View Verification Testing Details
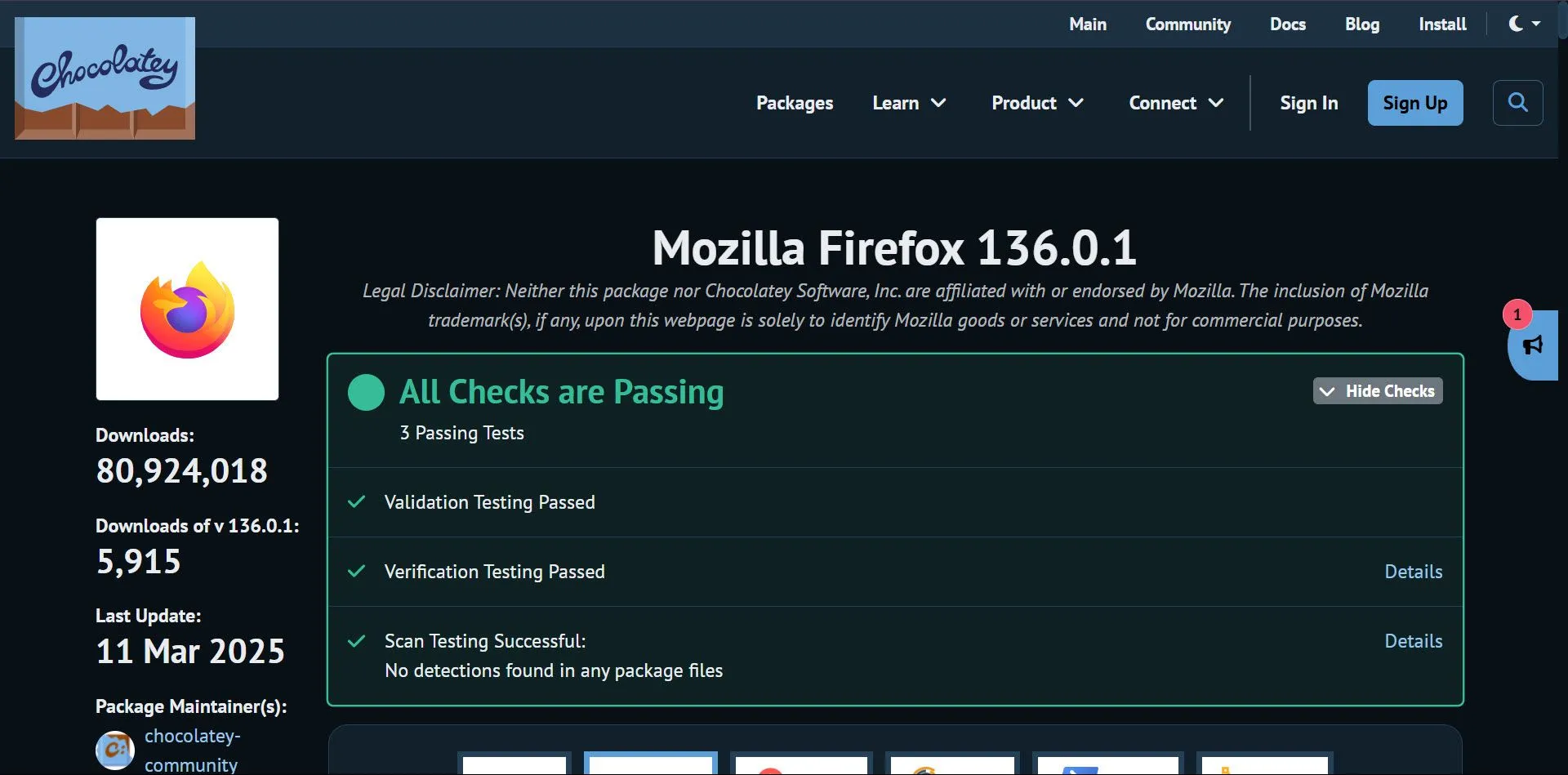Screen dimensions: 1568x775 coord(1414,572)
